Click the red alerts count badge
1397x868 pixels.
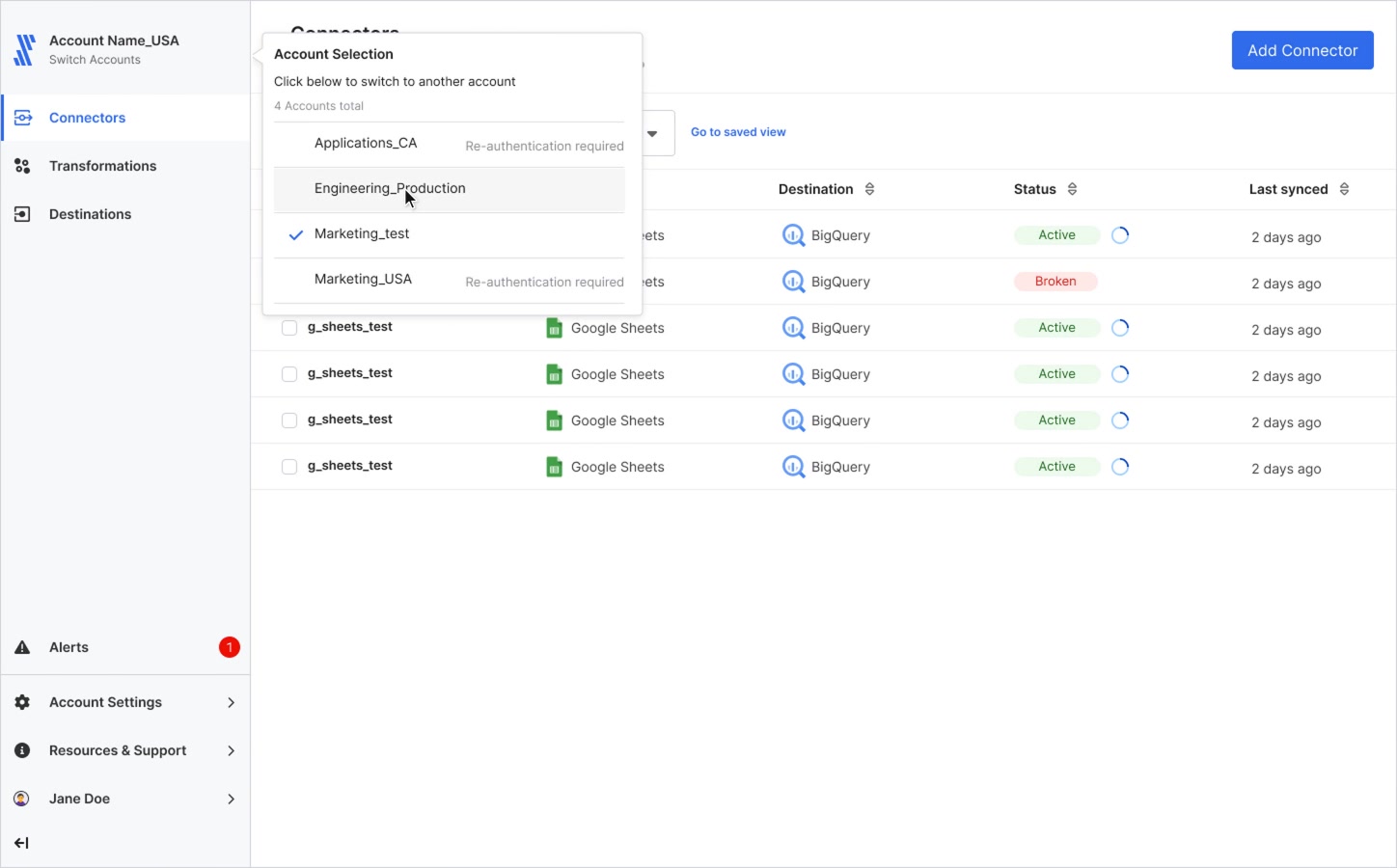tap(229, 647)
